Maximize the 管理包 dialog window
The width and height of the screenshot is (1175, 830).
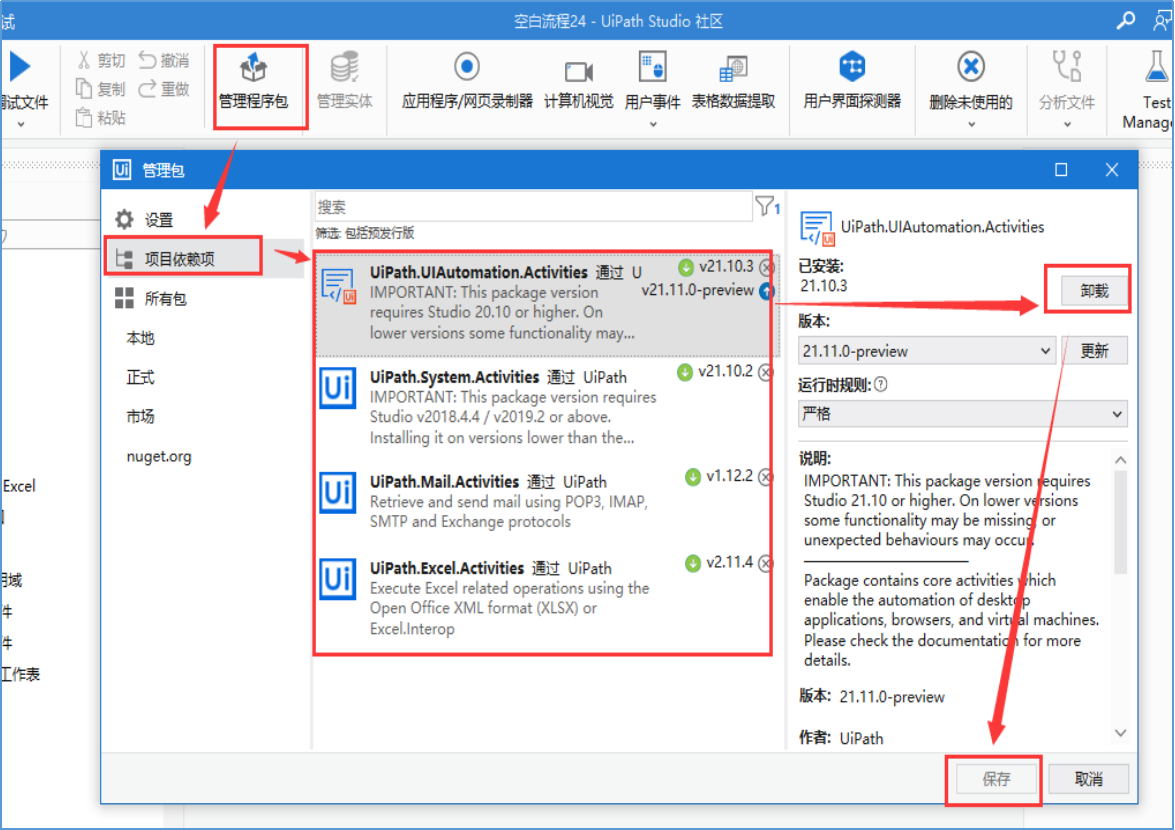pos(1061,170)
